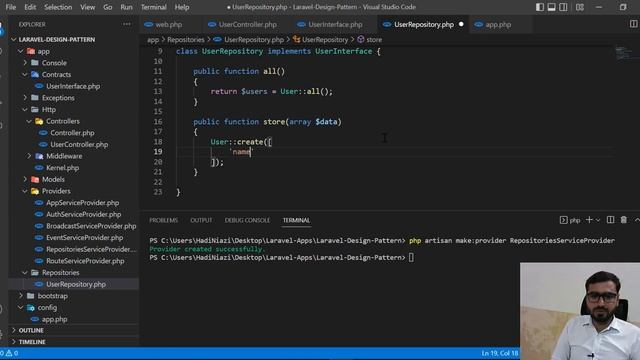Create new terminal with plus icon
Image resolution: width=640 pixels, height=360 pixels.
pos(589,220)
